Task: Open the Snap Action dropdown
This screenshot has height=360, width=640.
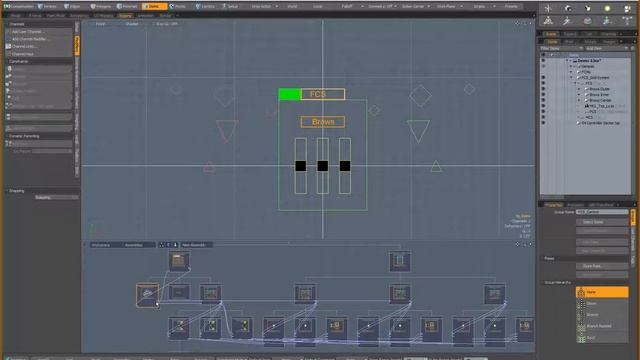Action: coord(264,7)
